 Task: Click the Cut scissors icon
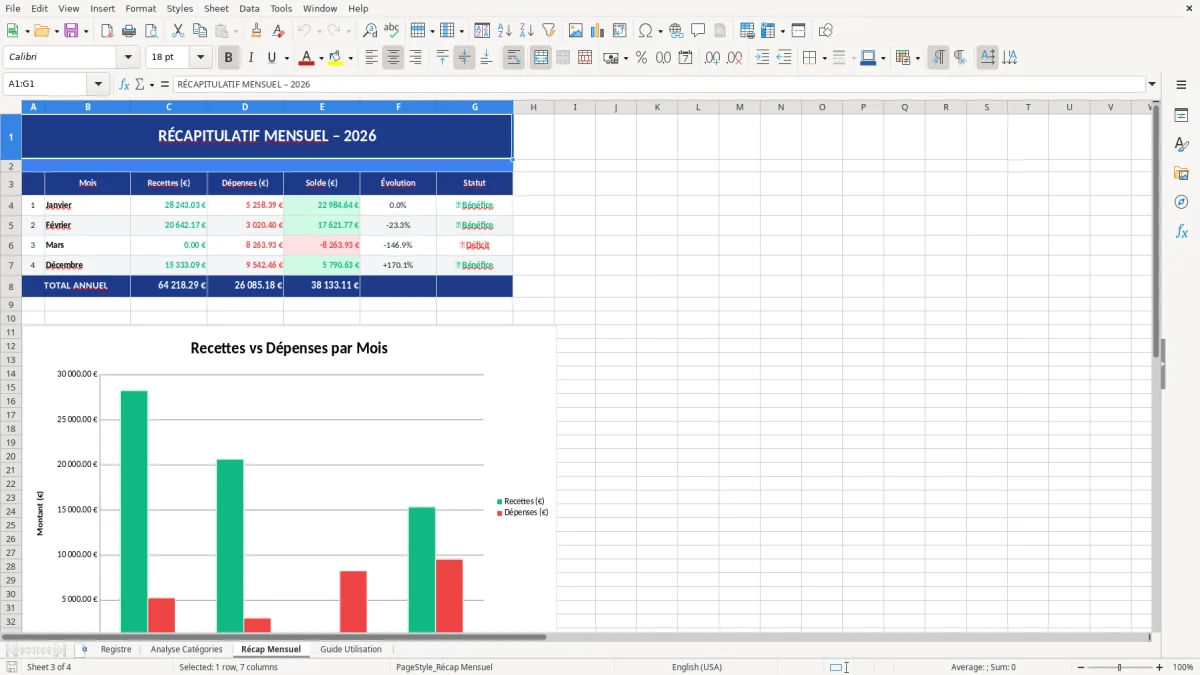click(x=177, y=31)
